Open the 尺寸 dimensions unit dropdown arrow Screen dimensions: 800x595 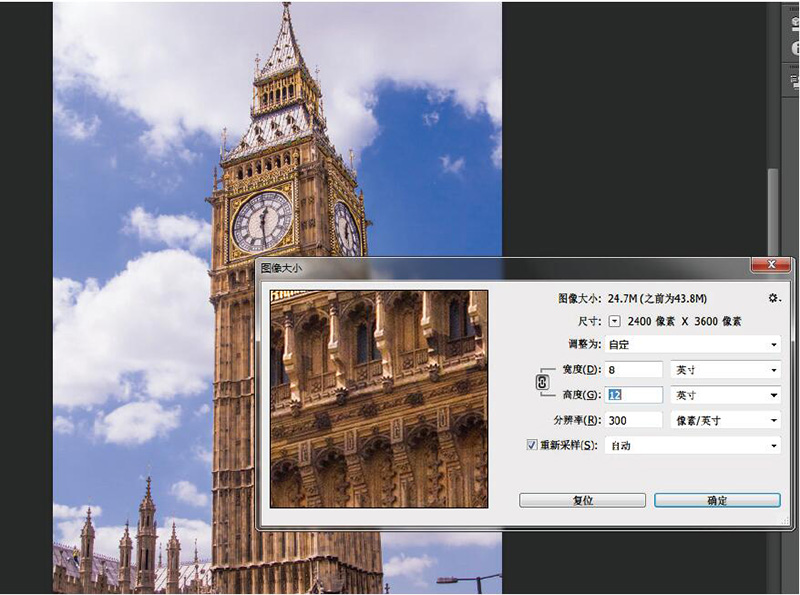point(615,321)
